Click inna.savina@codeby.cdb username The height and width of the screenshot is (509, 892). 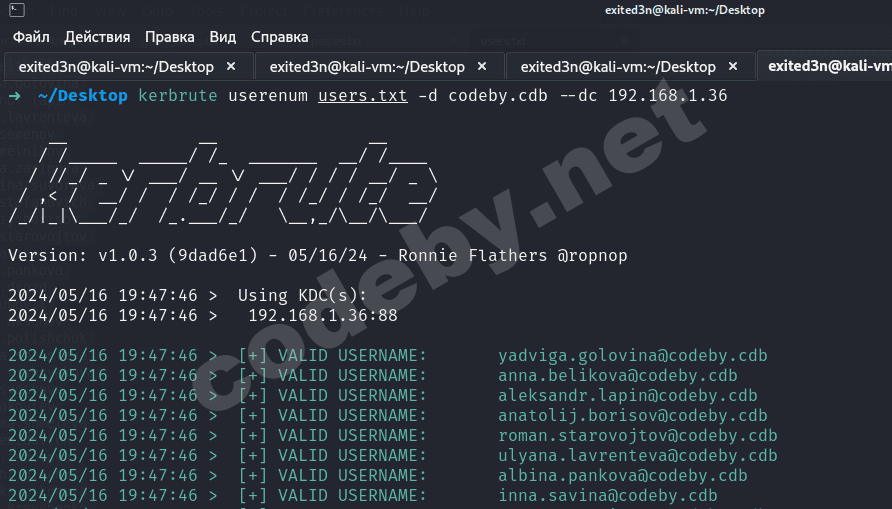608,495
